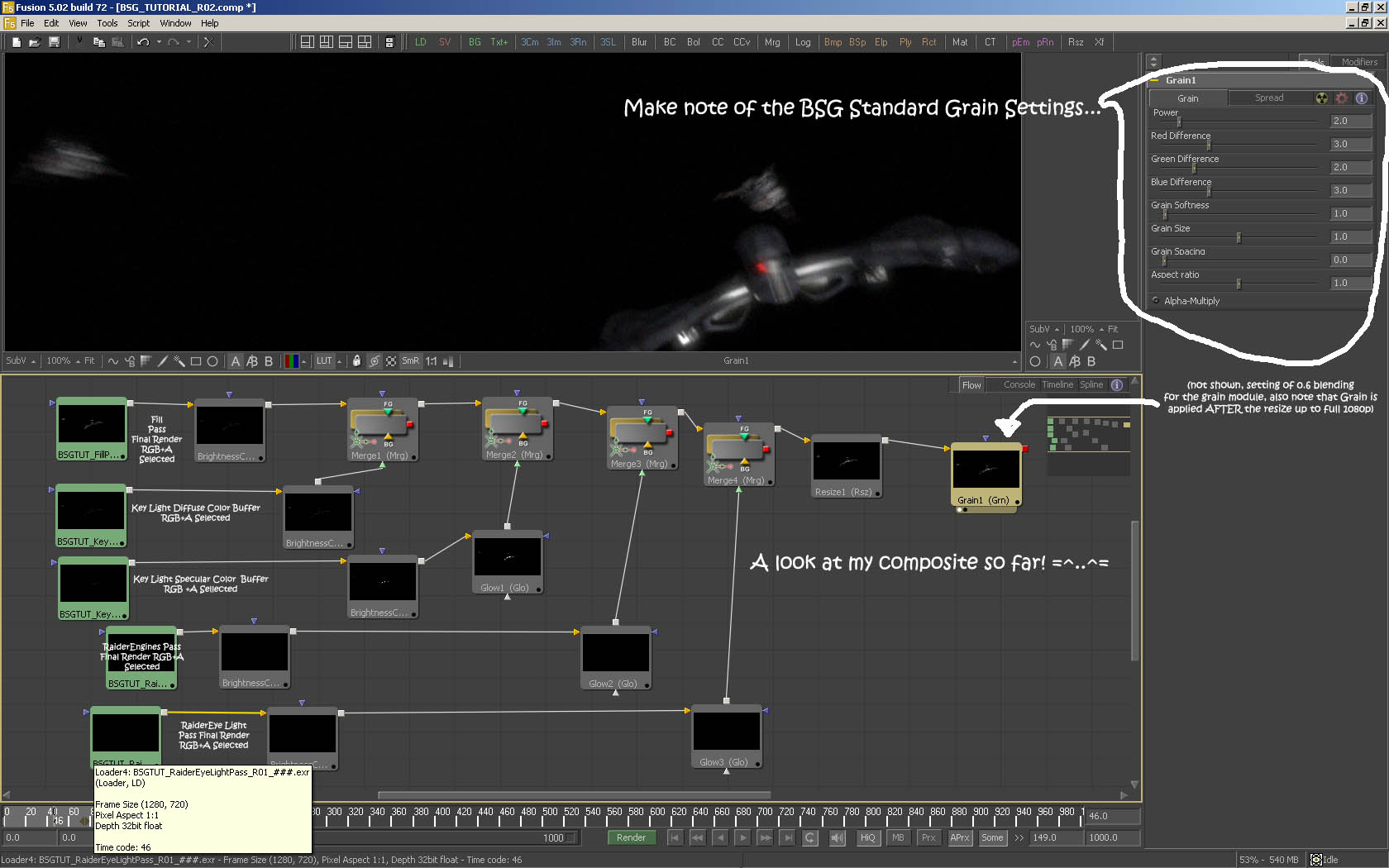Image resolution: width=1389 pixels, height=868 pixels.
Task: Click the magic wand tool in the left viewer
Action: point(179,361)
